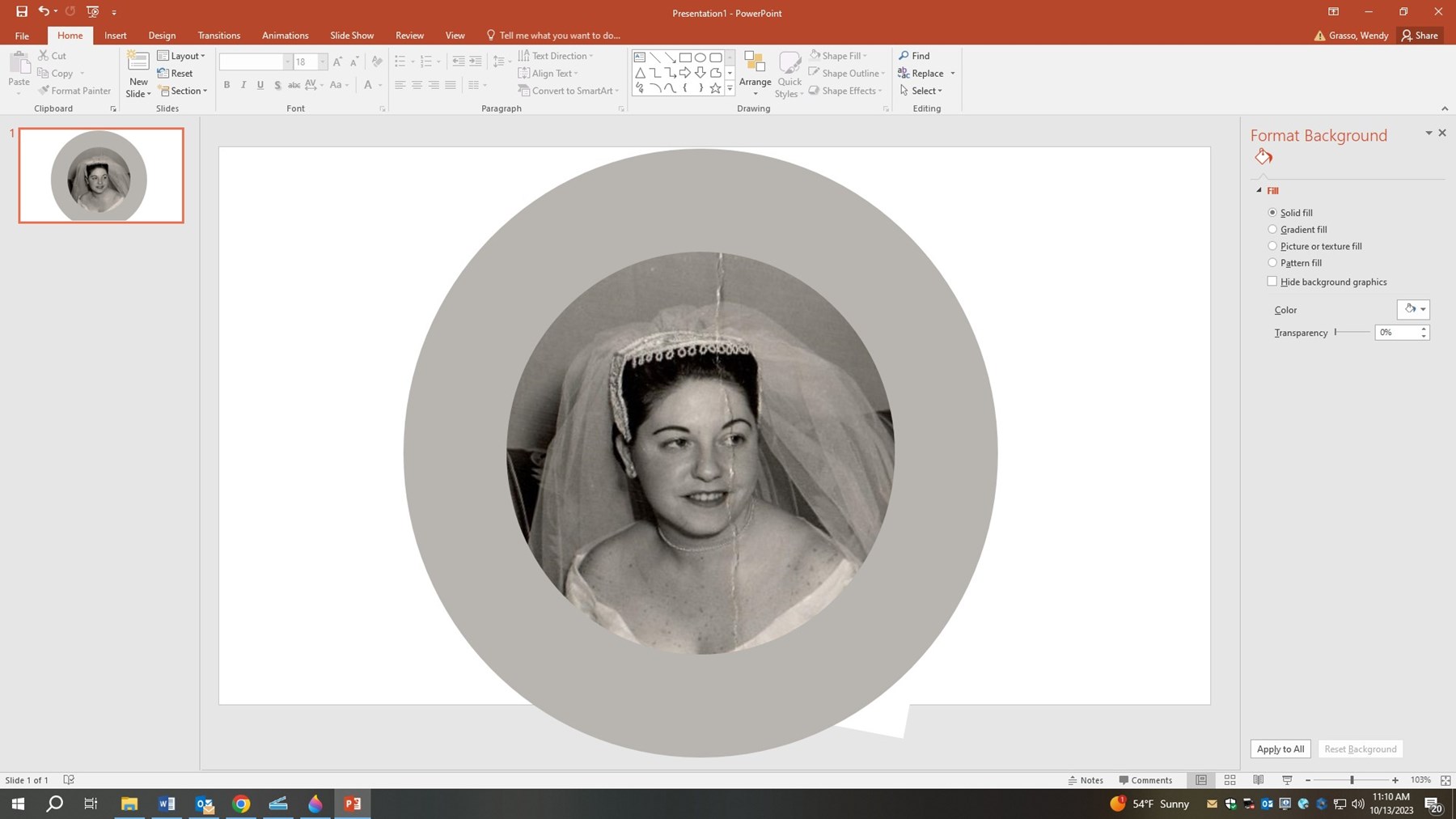Open the Layout dropdown
The height and width of the screenshot is (819, 1456).
coord(181,55)
